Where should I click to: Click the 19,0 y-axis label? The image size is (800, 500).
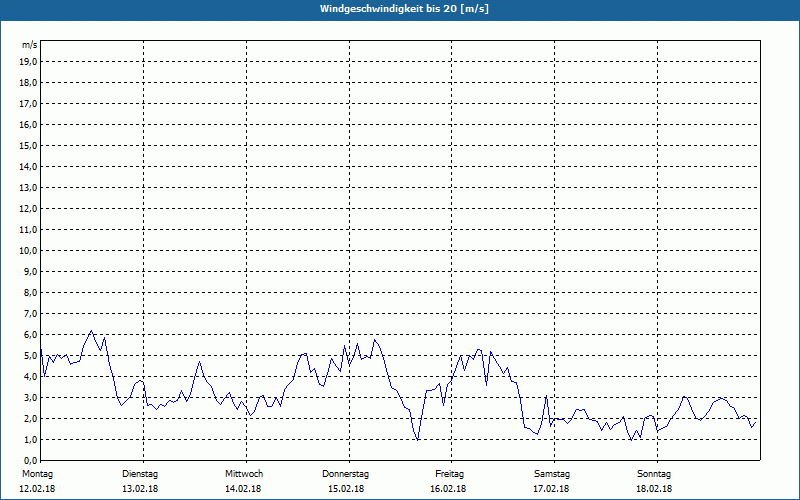28,62
